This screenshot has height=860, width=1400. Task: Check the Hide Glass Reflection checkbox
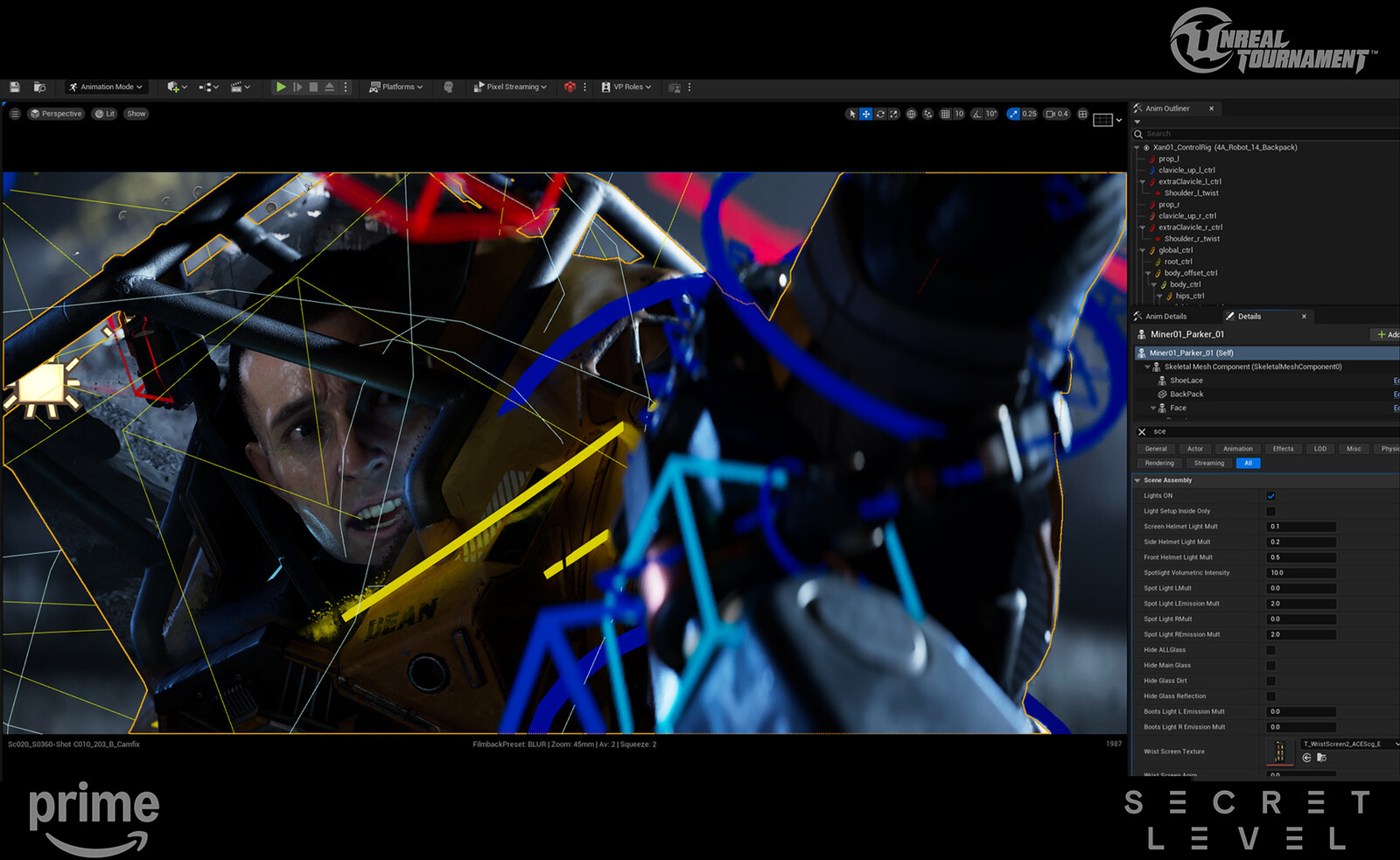tap(1270, 696)
